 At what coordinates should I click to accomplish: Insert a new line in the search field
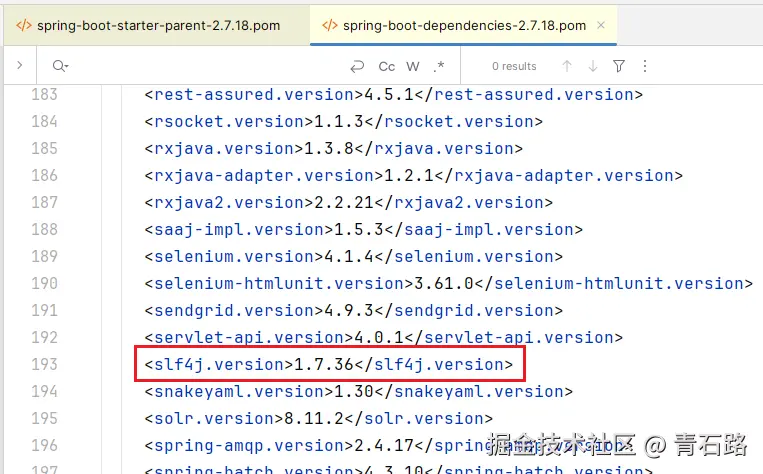point(357,66)
